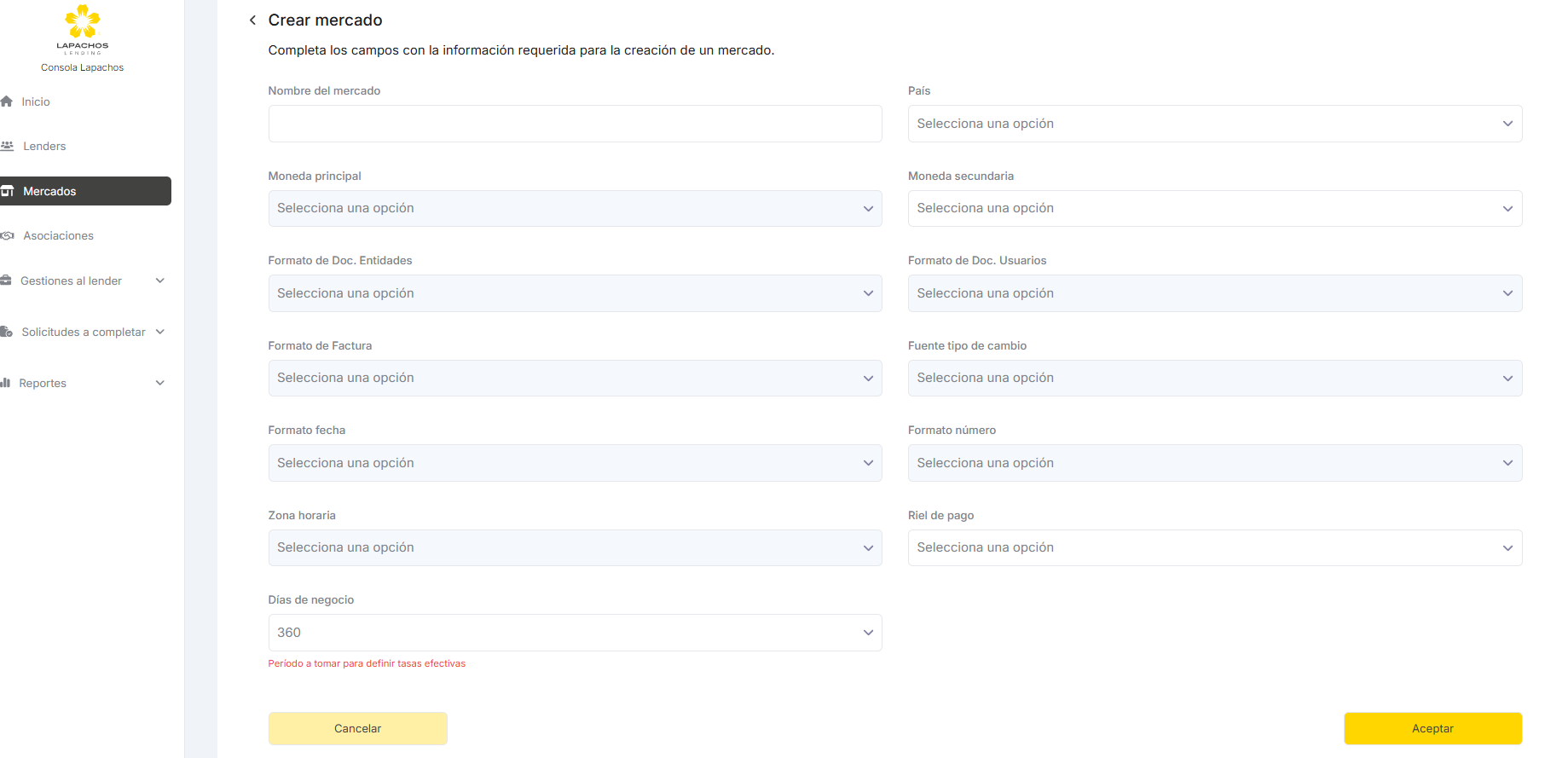The image size is (1568, 758).
Task: Open the País dropdown
Action: [1214, 124]
